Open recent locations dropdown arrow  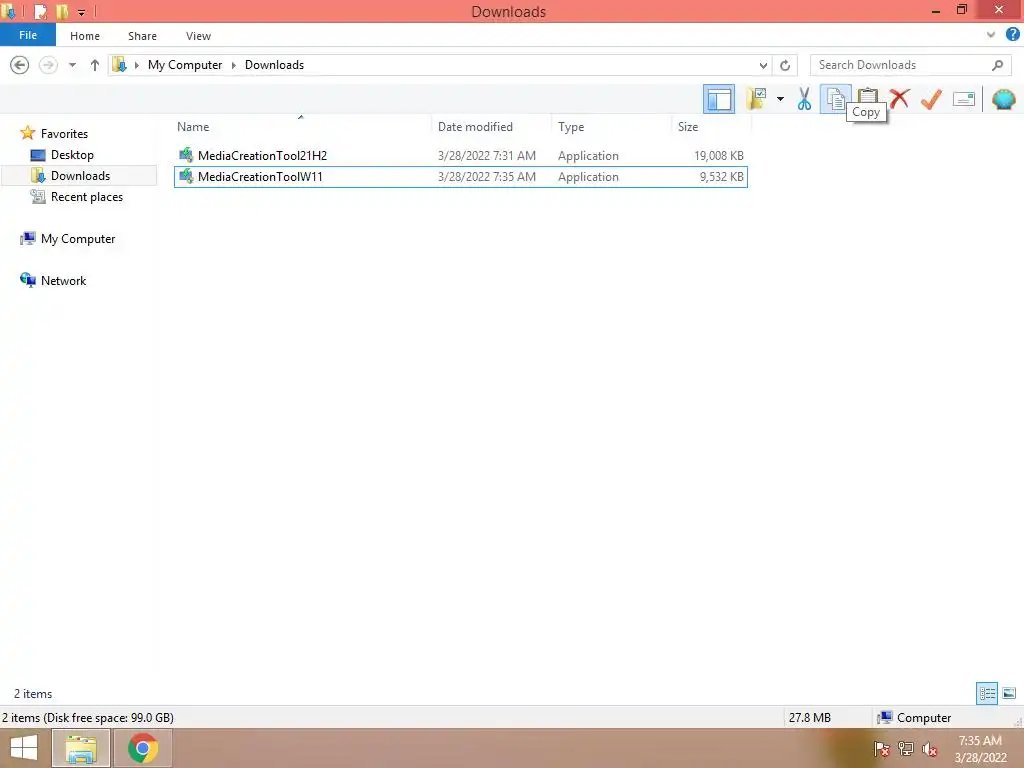[x=72, y=65]
